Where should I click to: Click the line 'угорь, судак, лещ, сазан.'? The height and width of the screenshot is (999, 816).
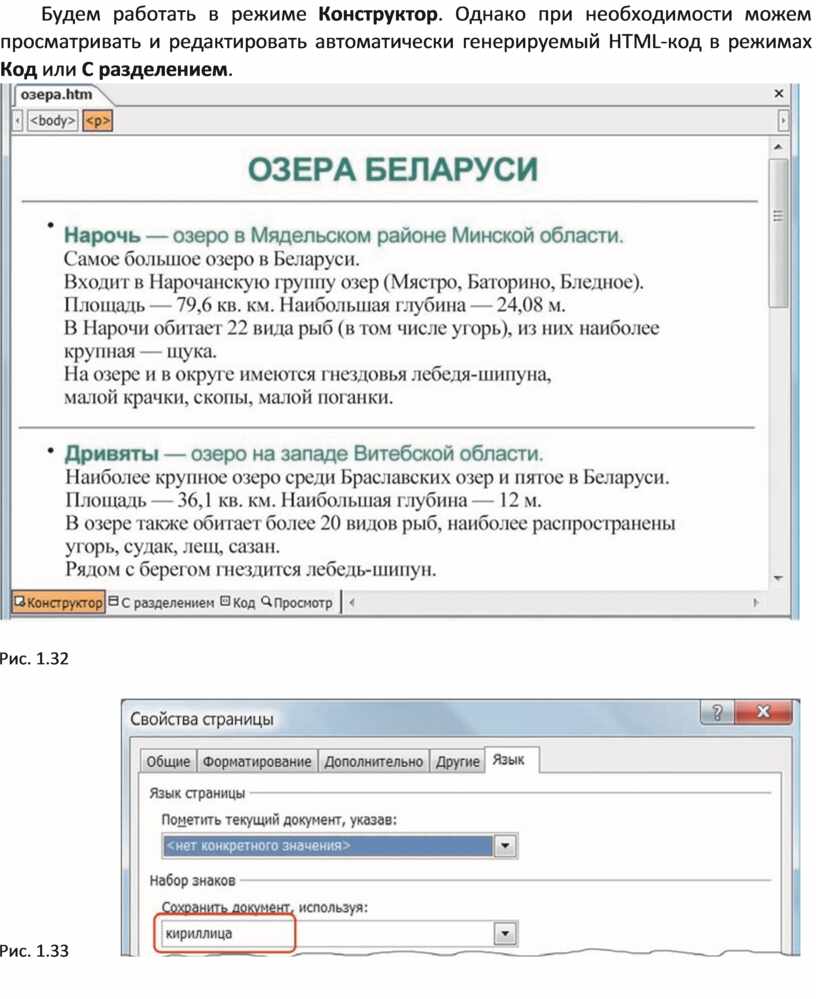click(x=172, y=546)
